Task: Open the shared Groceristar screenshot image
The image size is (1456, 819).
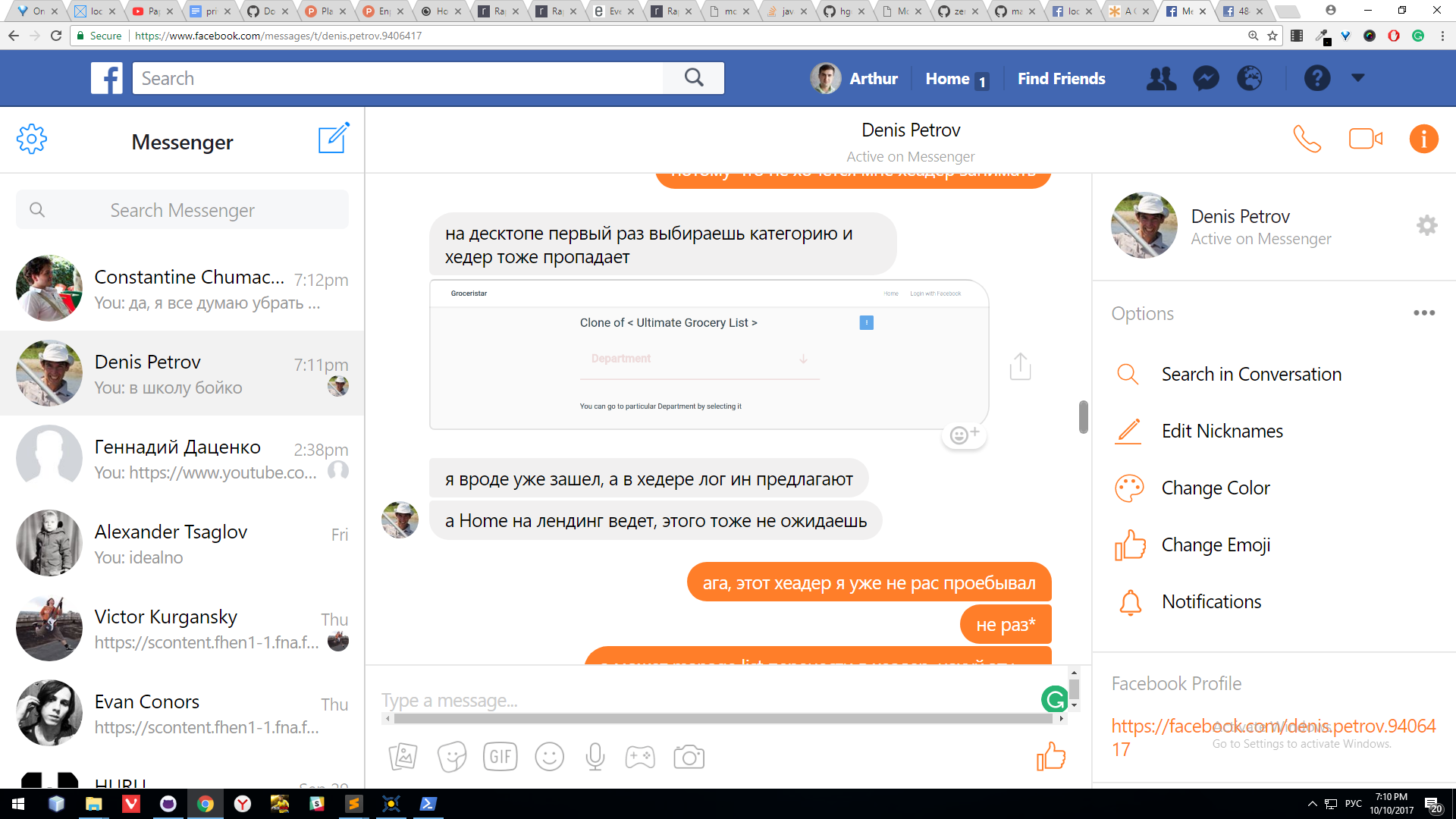Action: tap(709, 354)
